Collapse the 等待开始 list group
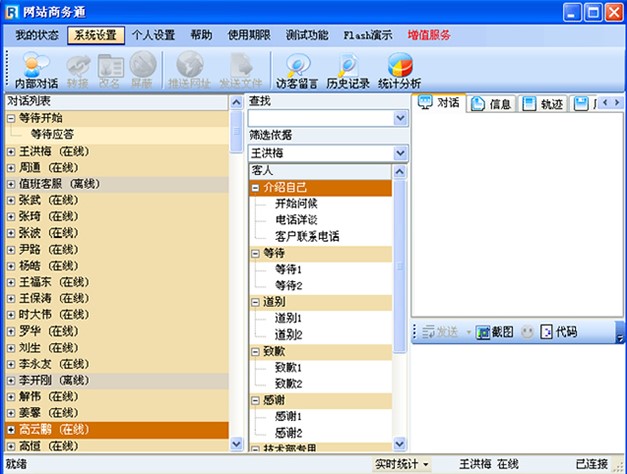 pyautogui.click(x=11, y=118)
